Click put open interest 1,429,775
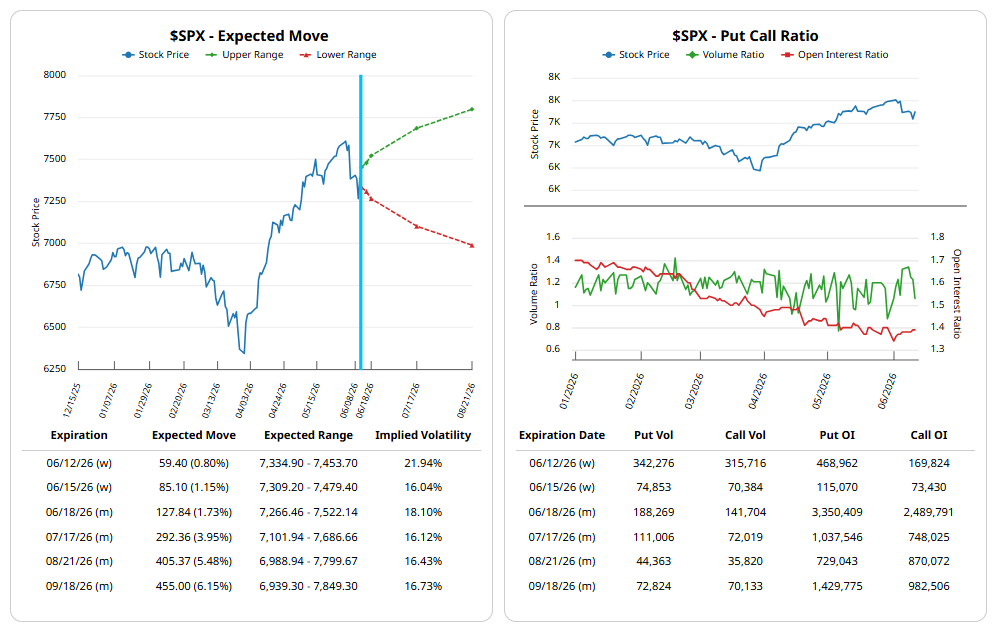 point(837,586)
